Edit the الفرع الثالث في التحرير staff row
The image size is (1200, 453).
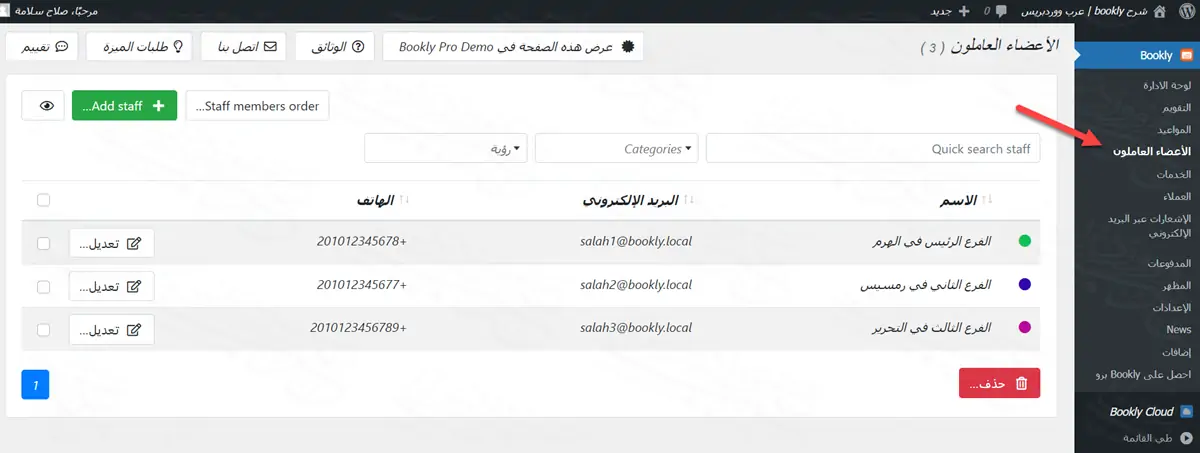click(112, 329)
